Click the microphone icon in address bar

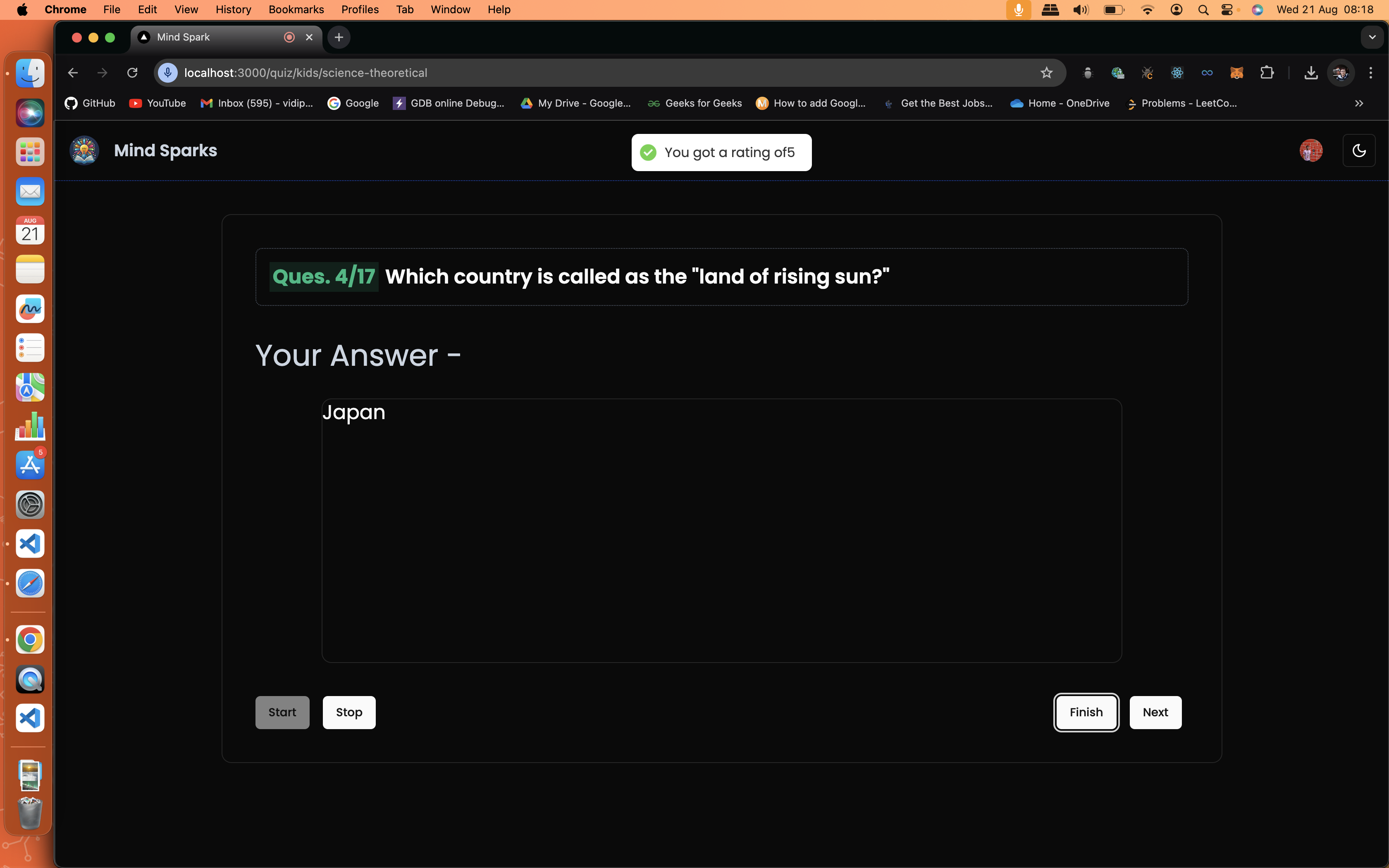click(167, 73)
